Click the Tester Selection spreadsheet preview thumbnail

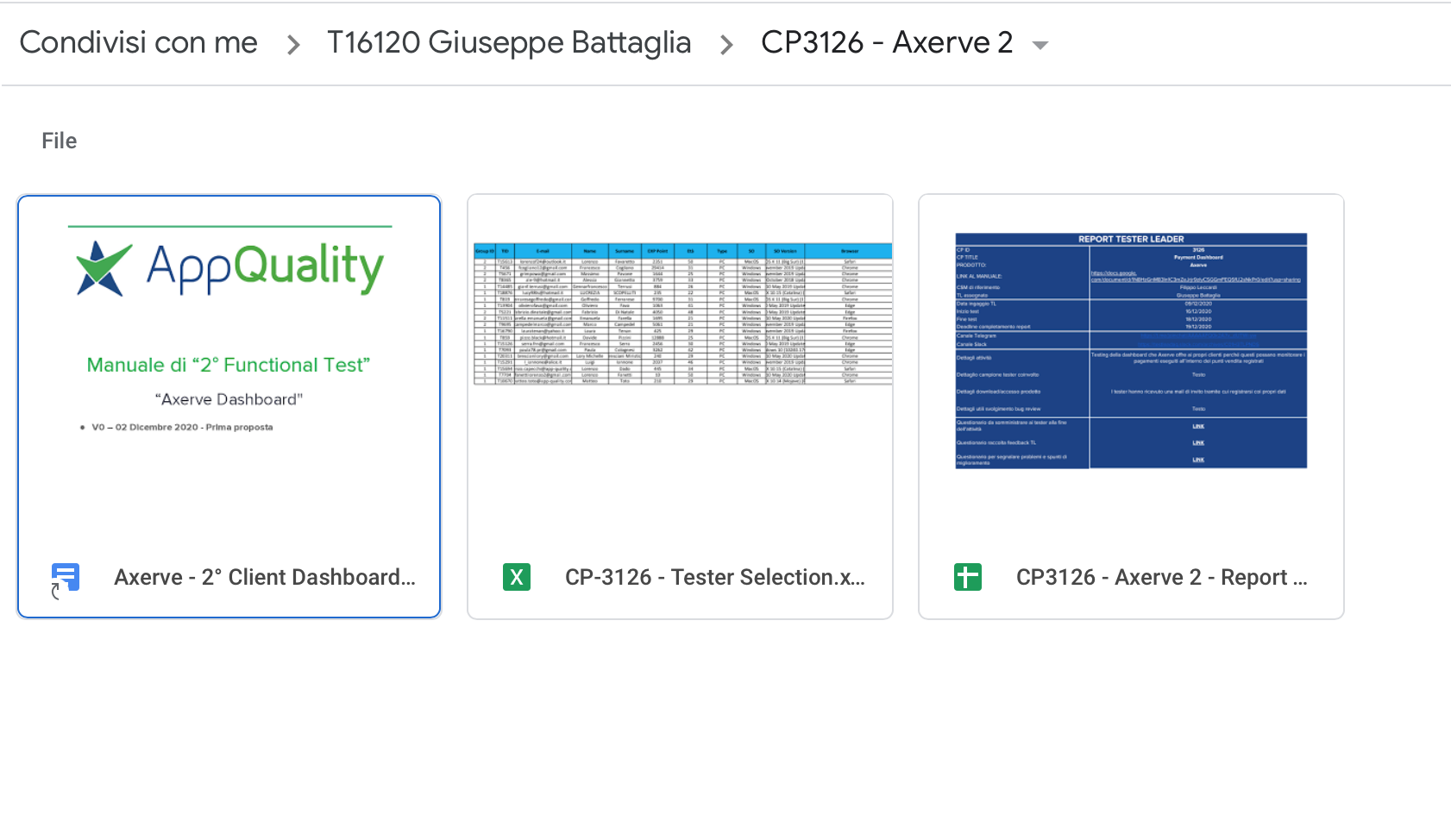(x=682, y=314)
